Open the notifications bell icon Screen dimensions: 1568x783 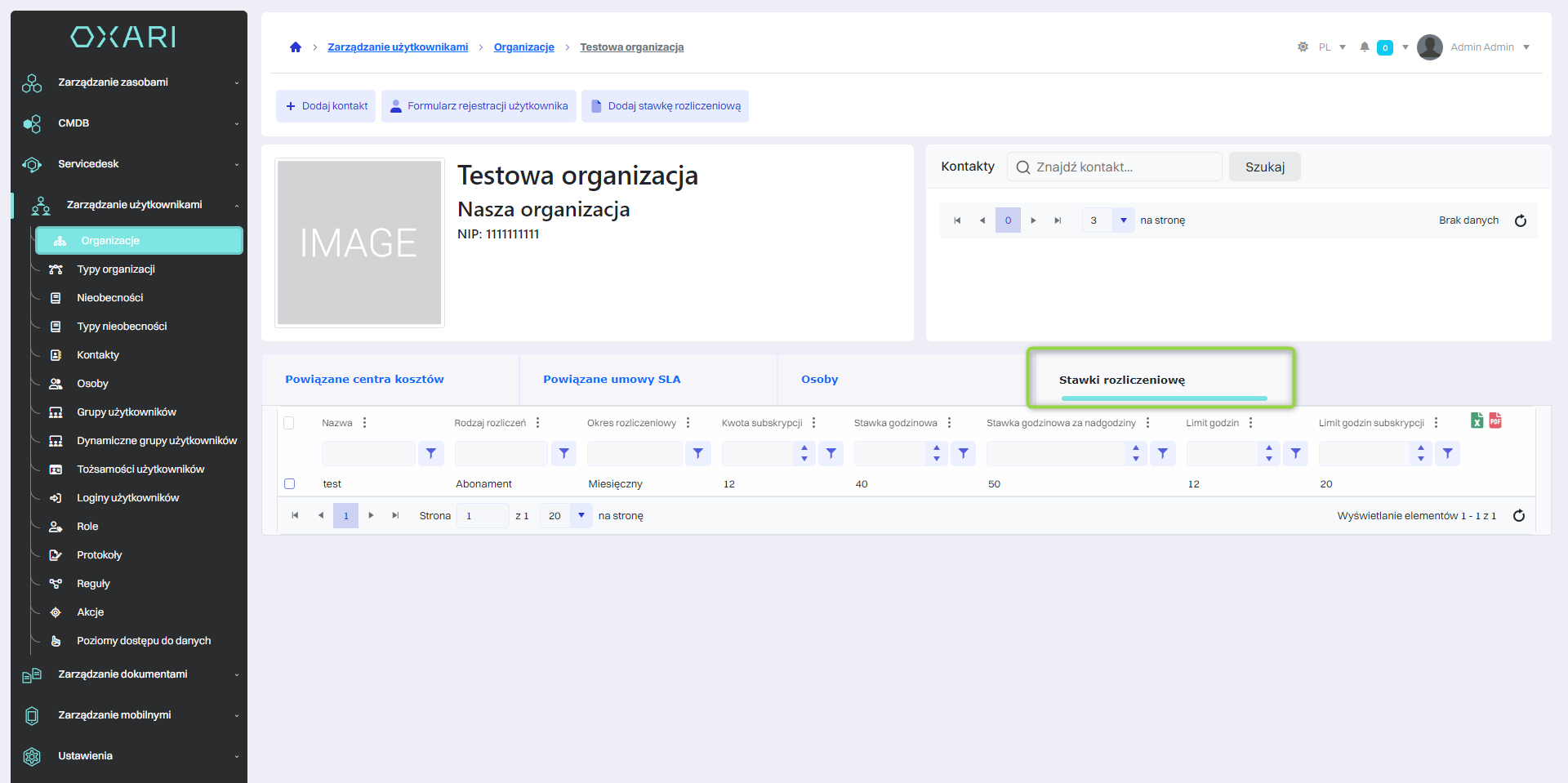click(x=1364, y=47)
